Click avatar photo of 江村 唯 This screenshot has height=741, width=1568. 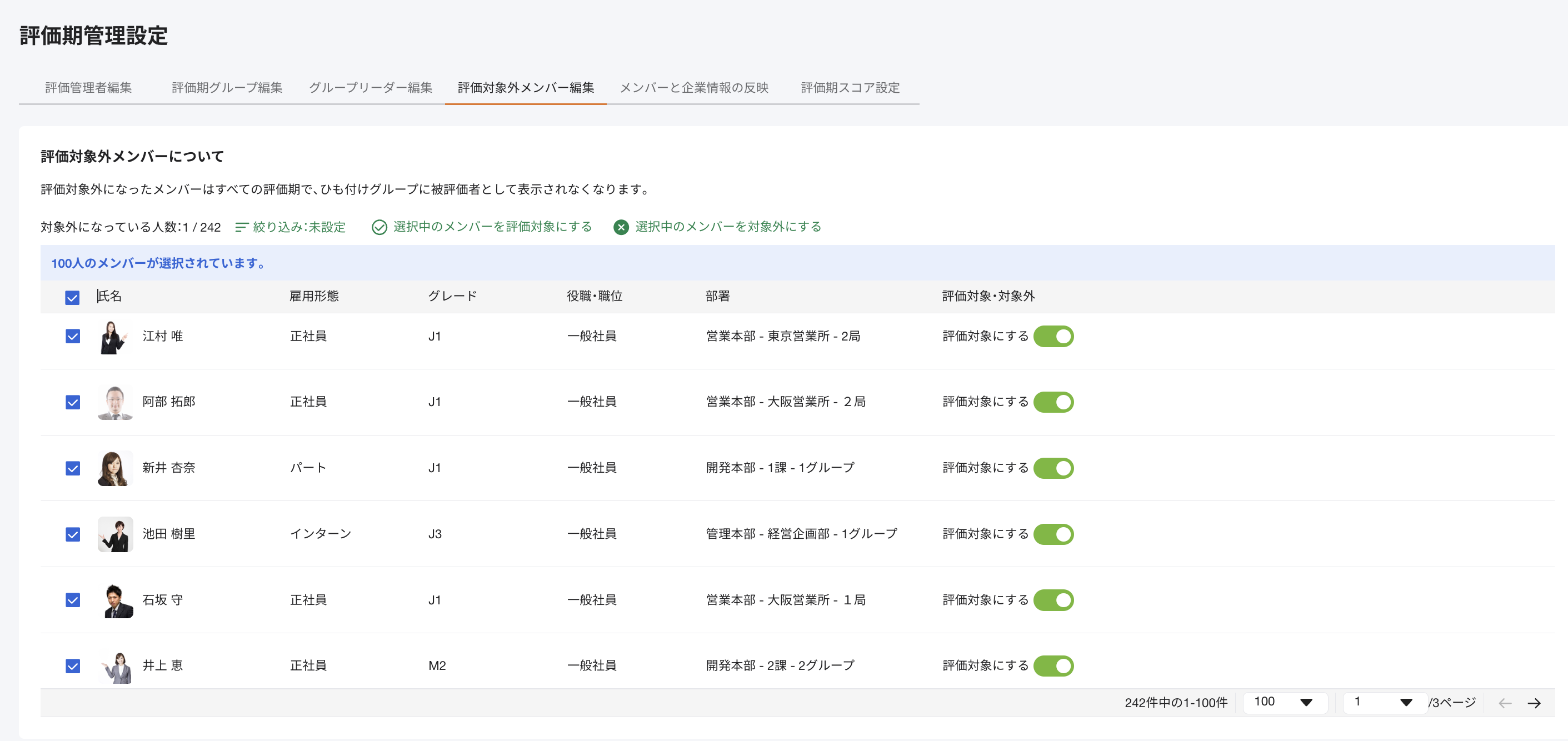point(115,337)
